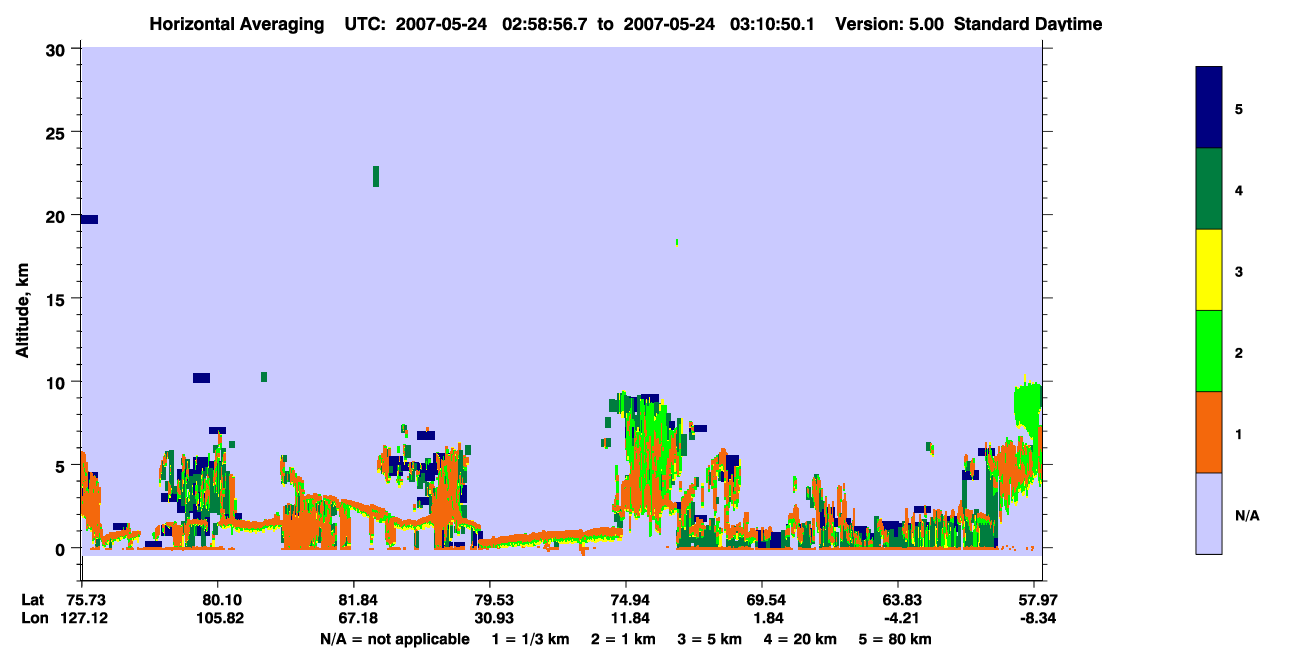1300x667 pixels.
Task: Click the dark blue feature at 20 km altitude
Action: pos(89,219)
